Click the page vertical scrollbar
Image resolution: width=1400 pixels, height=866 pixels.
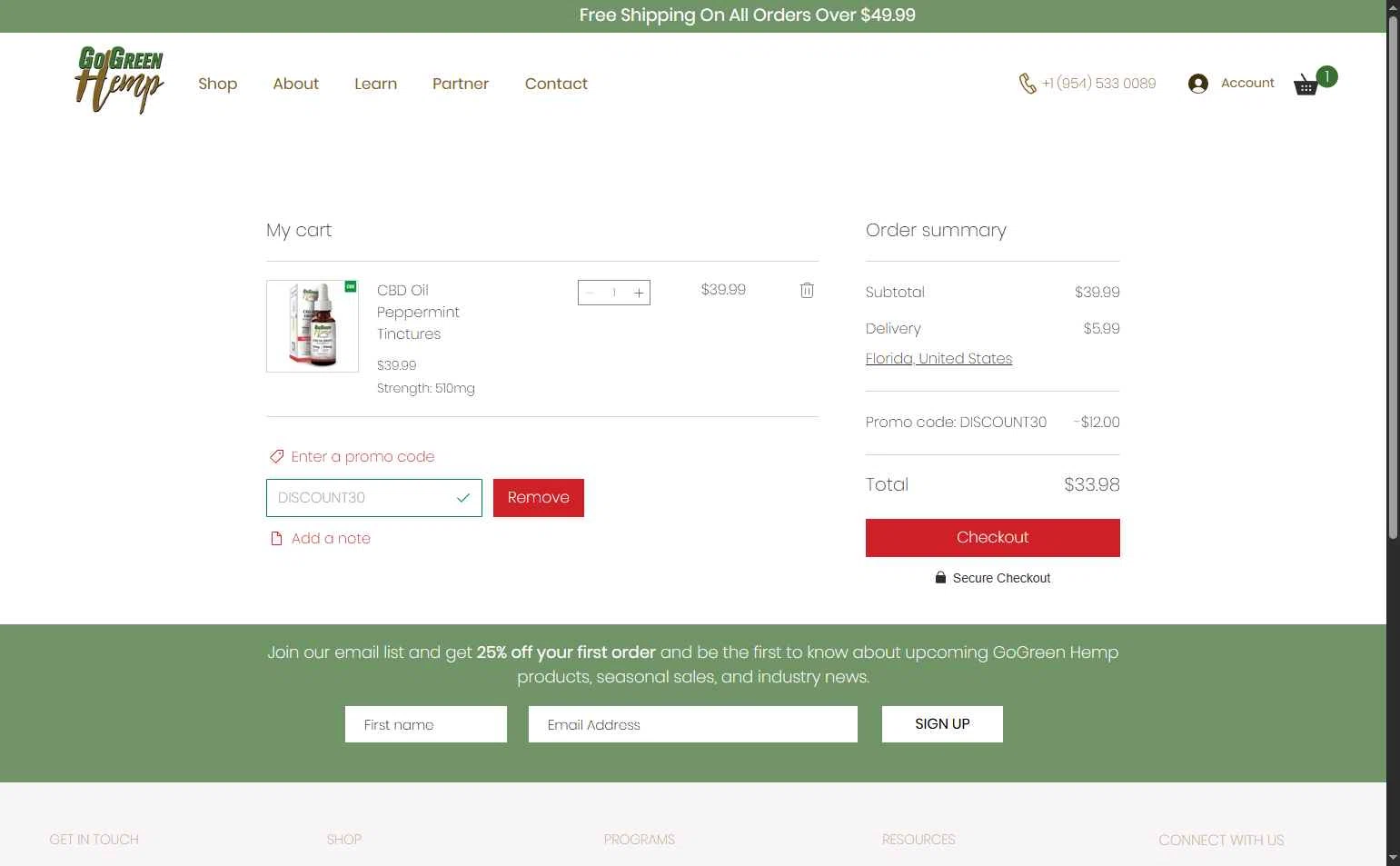pyautogui.click(x=1393, y=277)
